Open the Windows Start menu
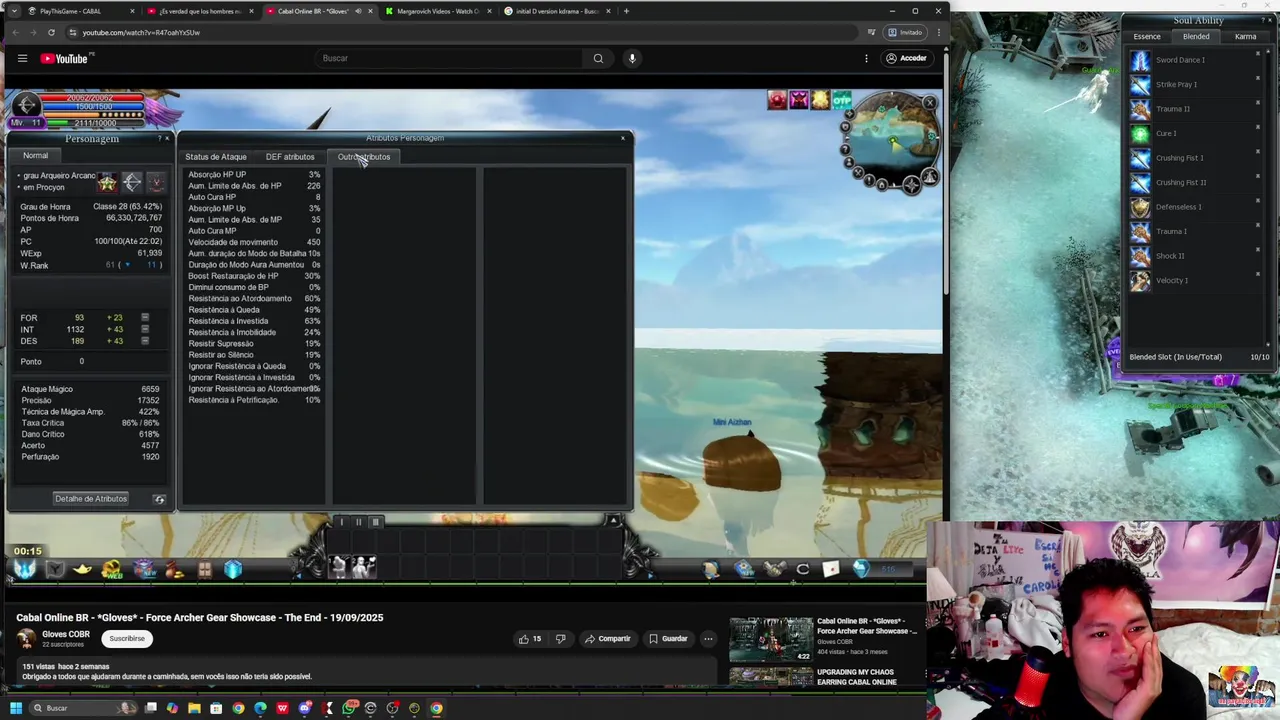Image resolution: width=1280 pixels, height=720 pixels. point(16,708)
